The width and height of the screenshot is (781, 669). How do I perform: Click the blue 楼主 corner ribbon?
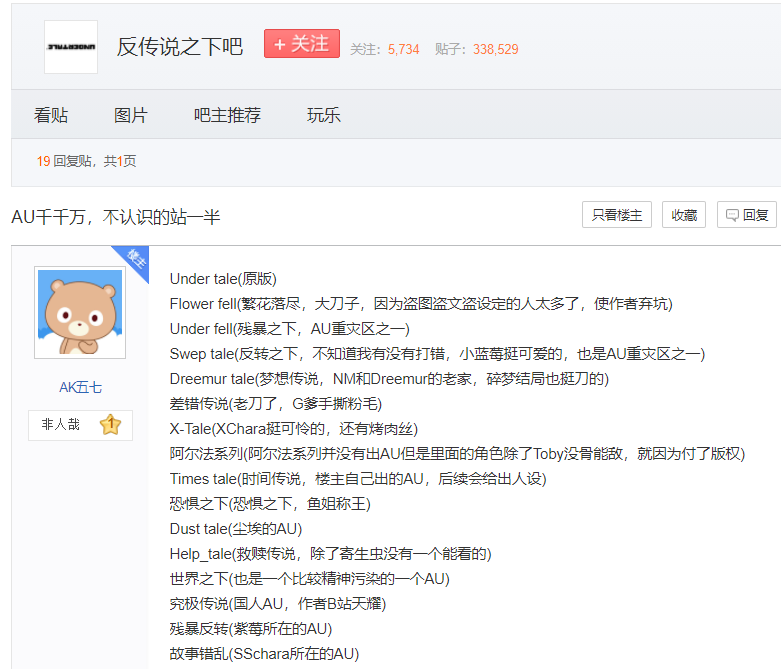[x=133, y=261]
